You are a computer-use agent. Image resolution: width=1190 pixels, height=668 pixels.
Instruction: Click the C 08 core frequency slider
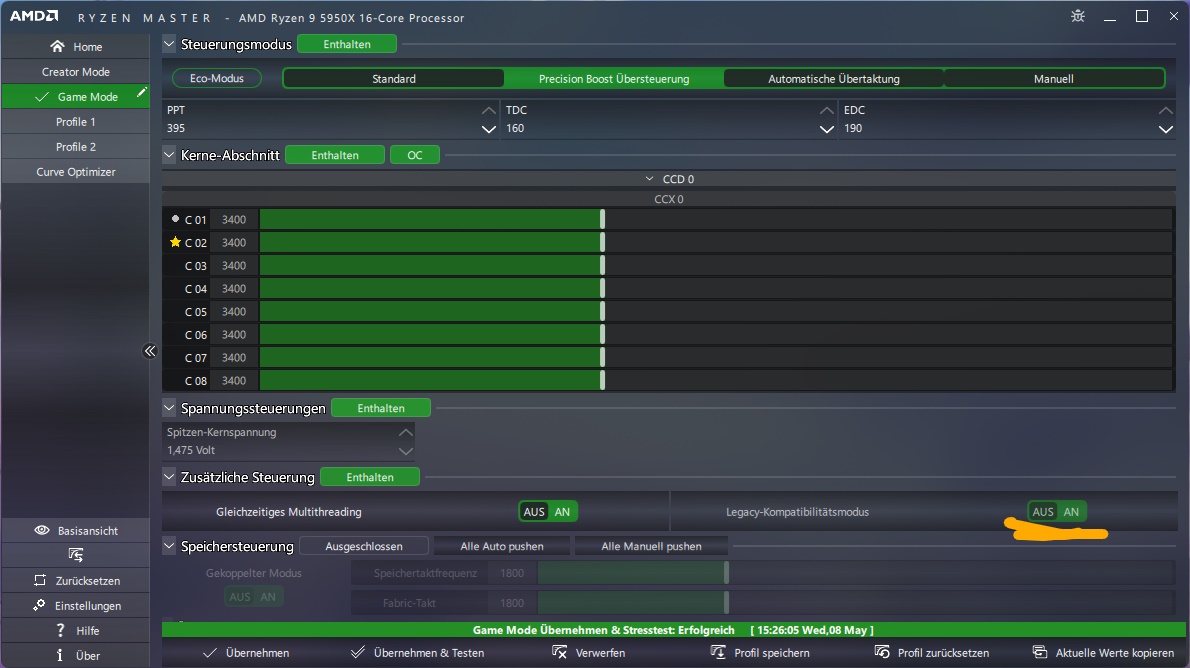pyautogui.click(x=717, y=380)
